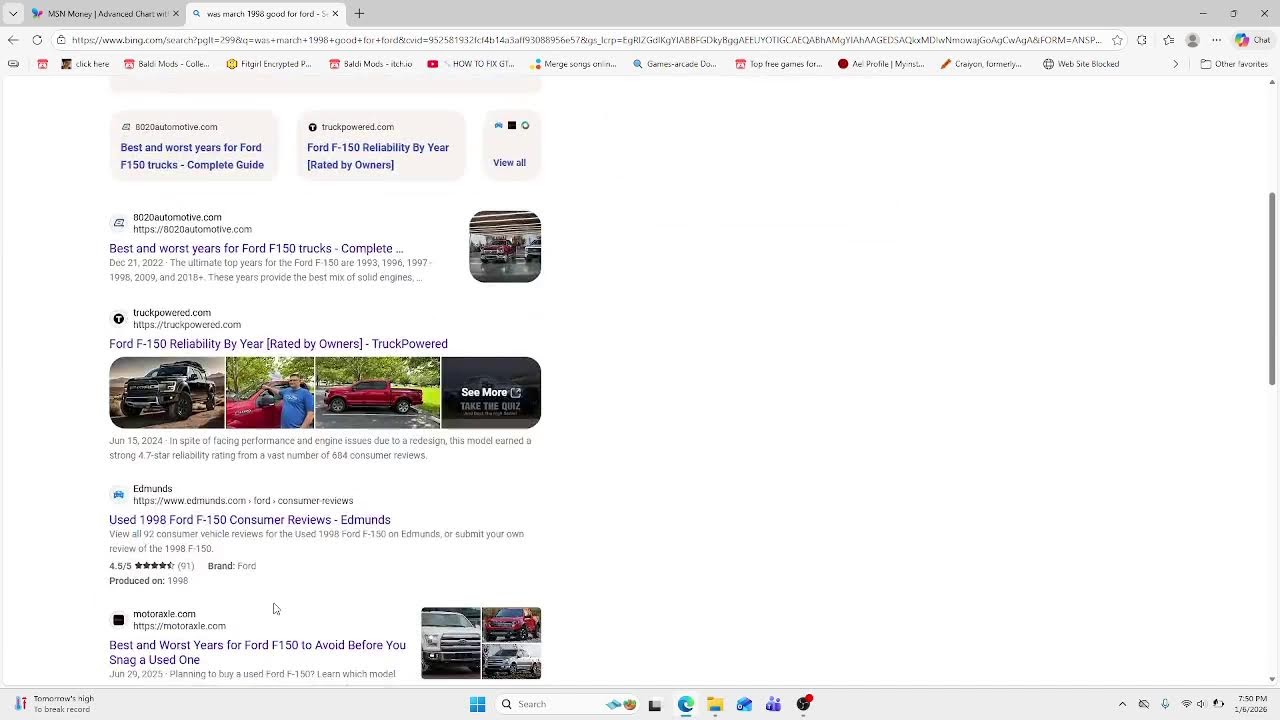Open the Ael Profile bookmark
Screen dimensions: 1280x720
881,64
